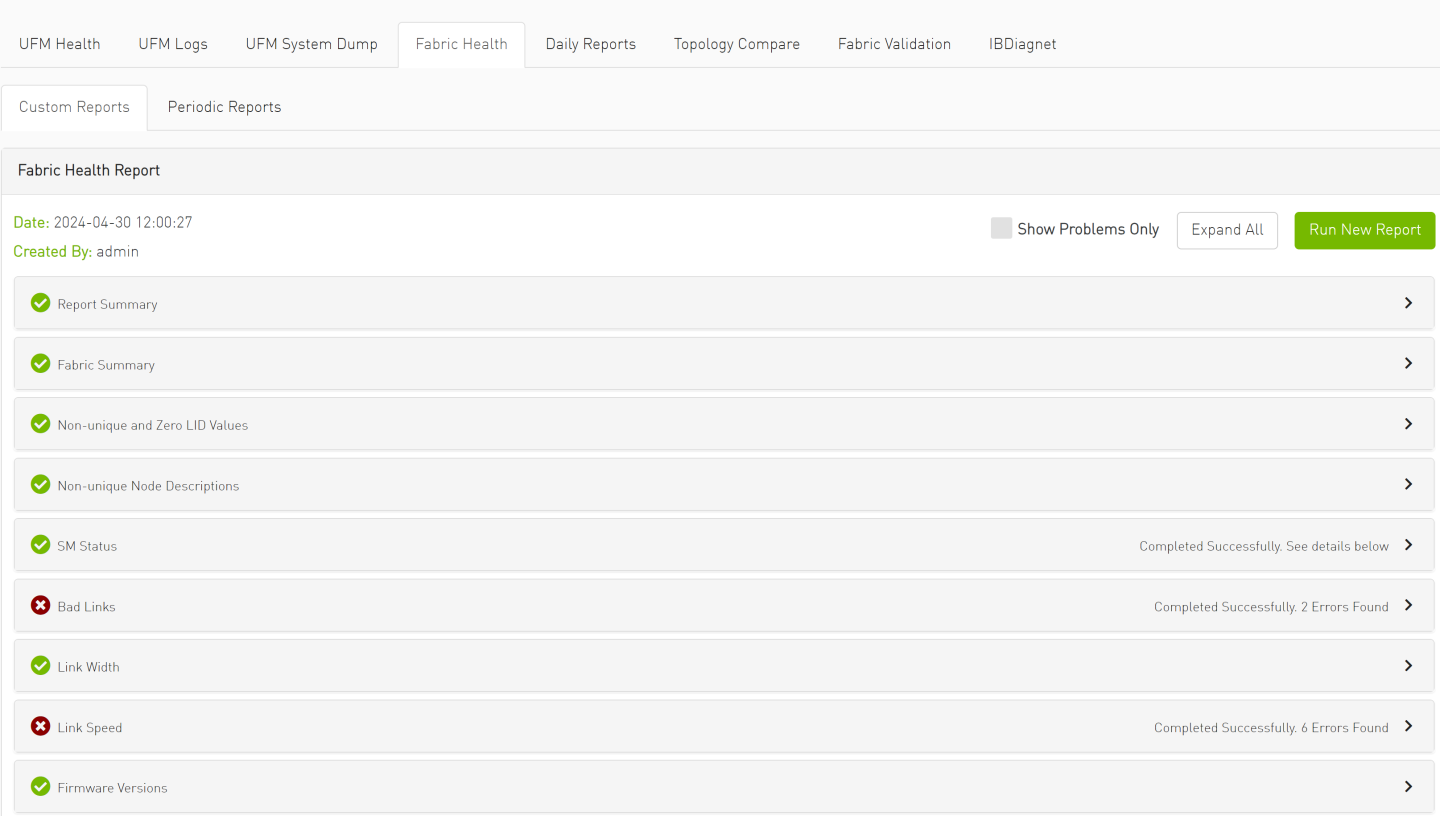This screenshot has height=816, width=1440.
Task: Click the red error icon beside Link Speed
Action: [x=40, y=727]
